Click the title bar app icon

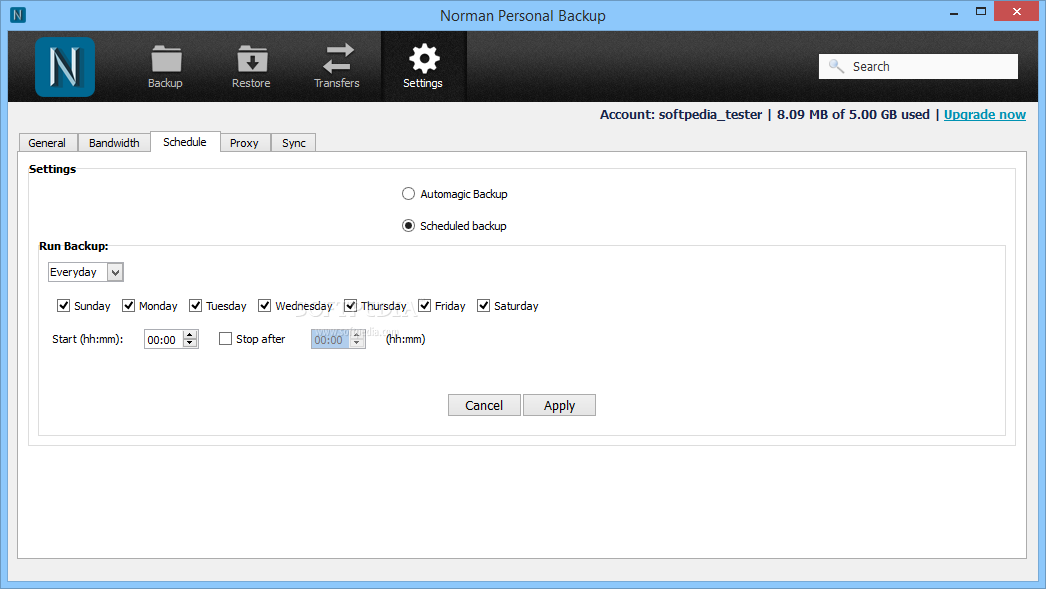[x=18, y=15]
